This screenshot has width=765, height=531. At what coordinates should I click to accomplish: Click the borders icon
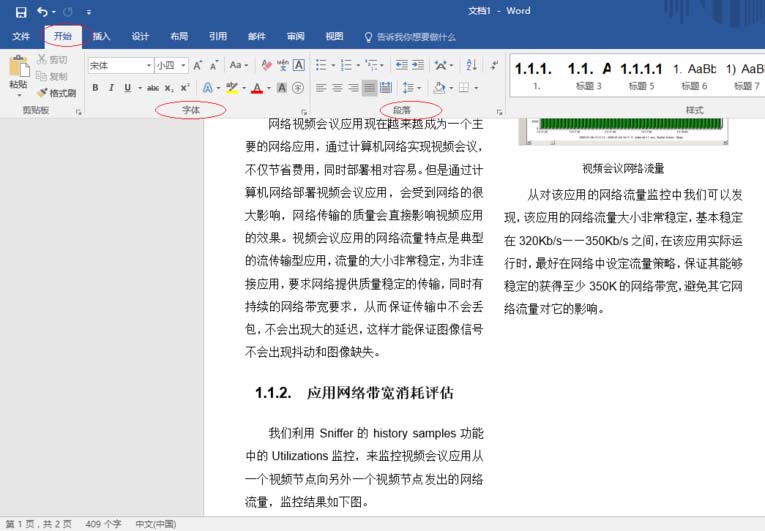pyautogui.click(x=464, y=88)
